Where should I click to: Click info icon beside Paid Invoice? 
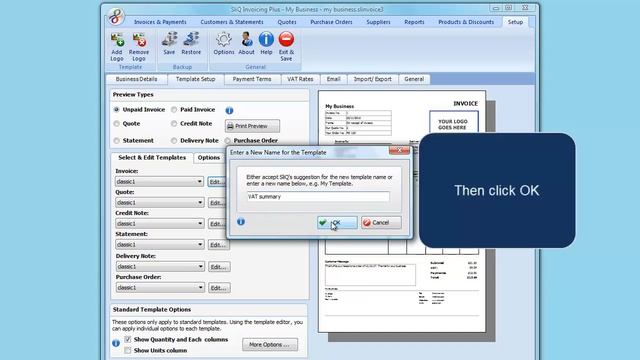click(229, 110)
